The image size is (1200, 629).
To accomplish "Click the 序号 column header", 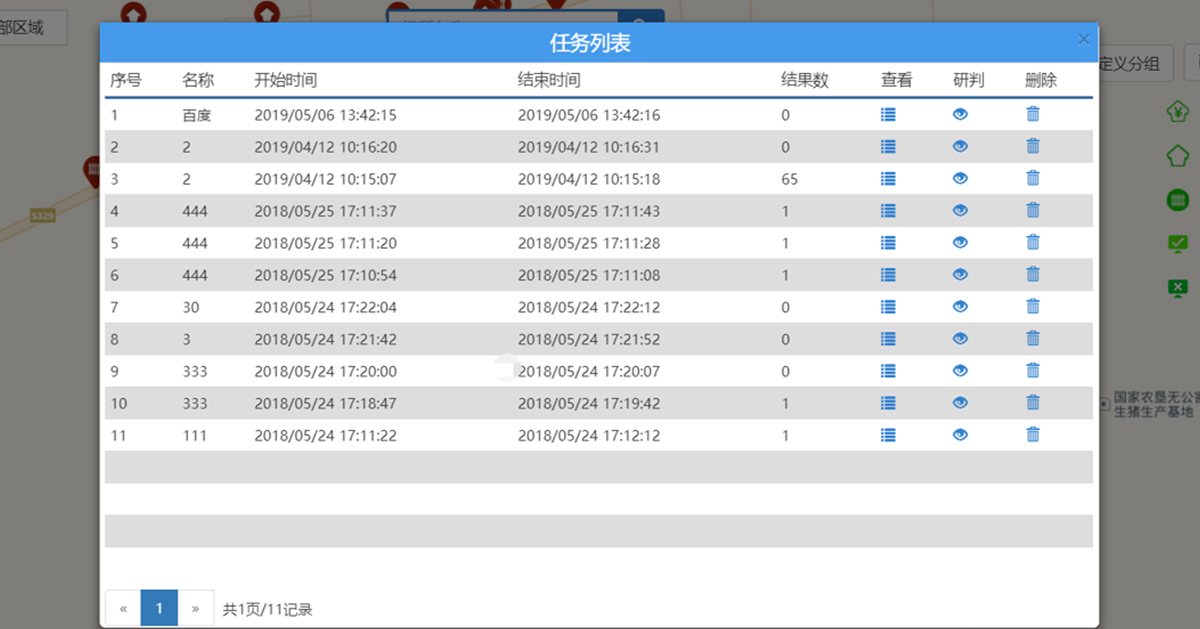I will tap(126, 80).
